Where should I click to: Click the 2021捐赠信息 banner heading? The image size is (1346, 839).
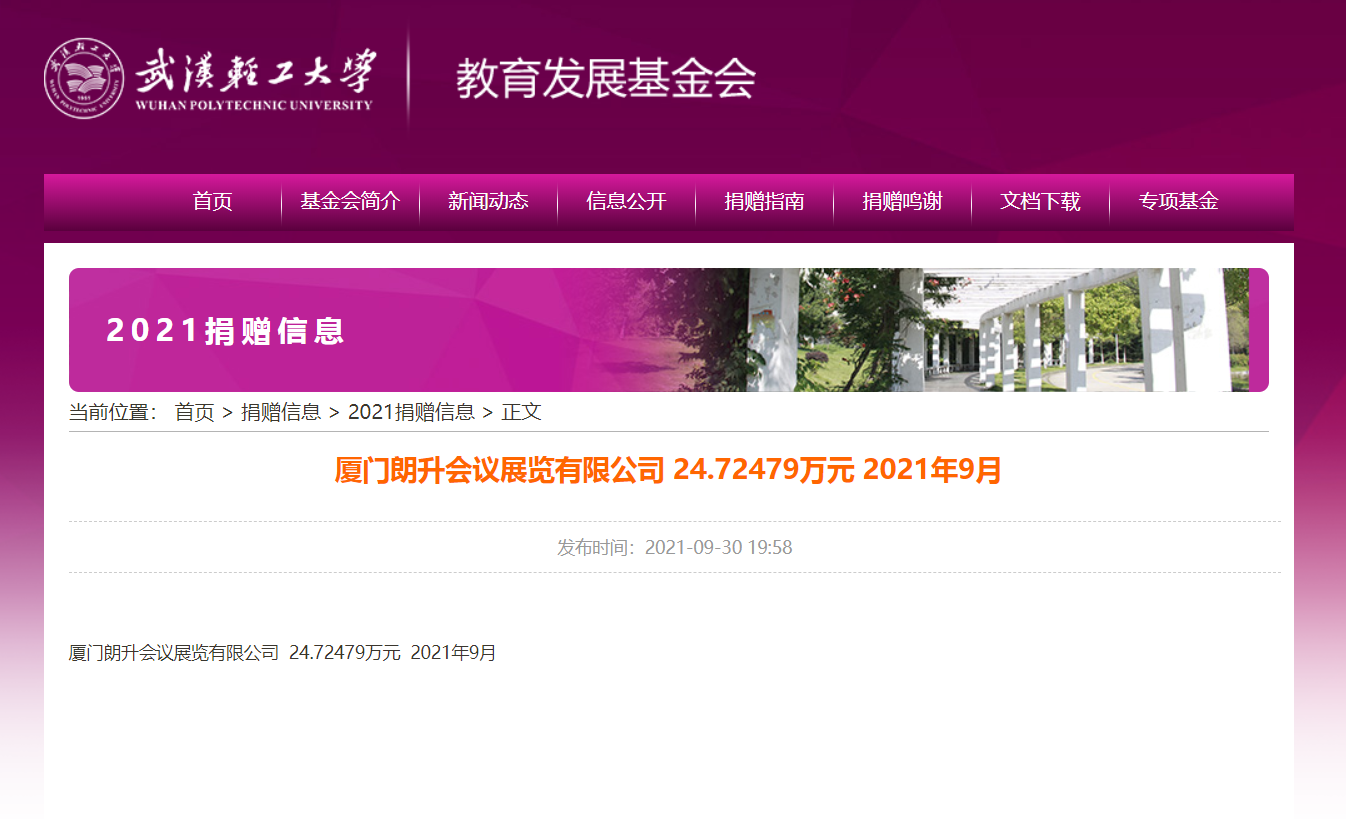tap(226, 331)
